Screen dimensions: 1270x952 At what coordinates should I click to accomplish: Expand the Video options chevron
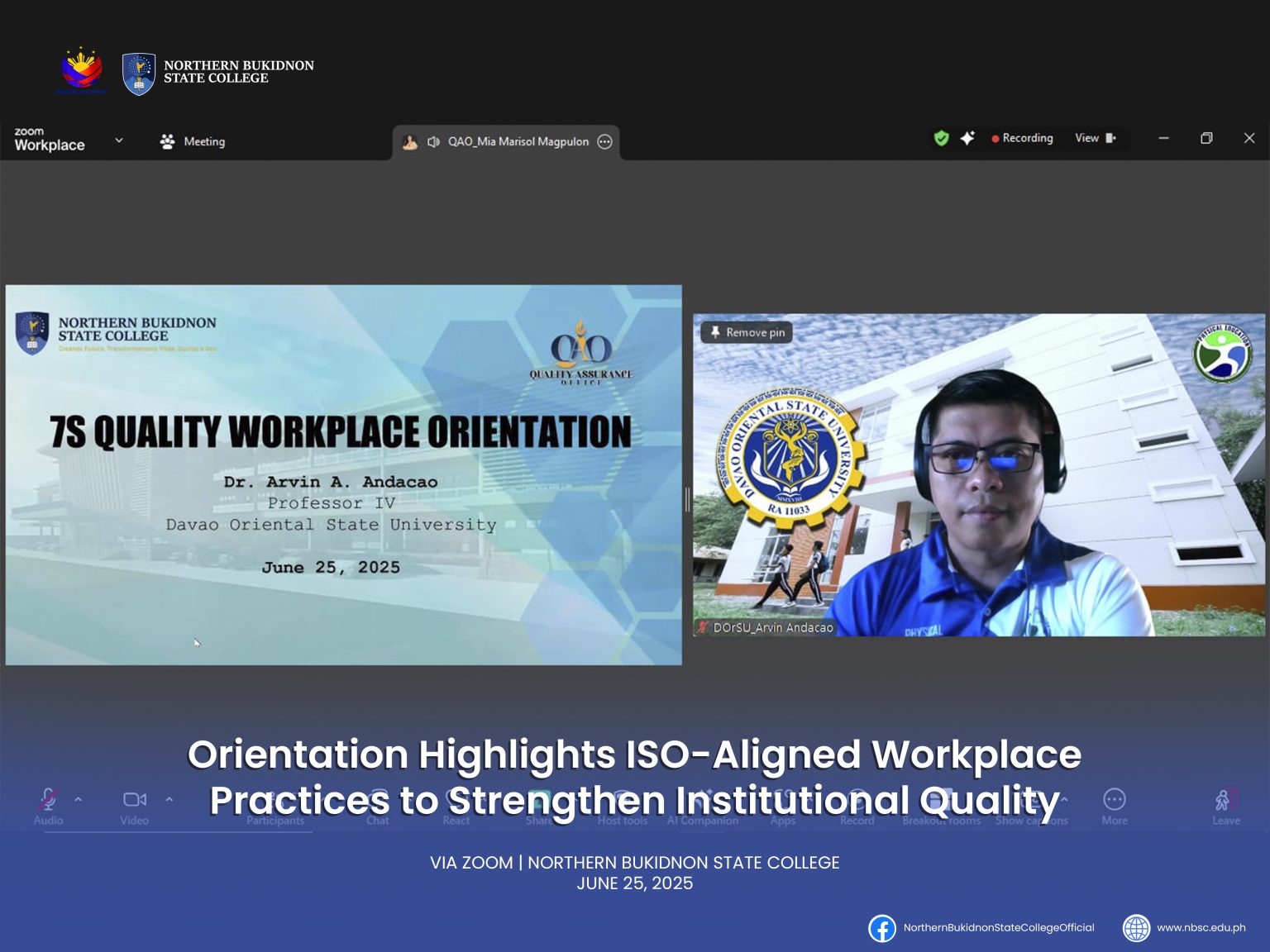tap(169, 800)
